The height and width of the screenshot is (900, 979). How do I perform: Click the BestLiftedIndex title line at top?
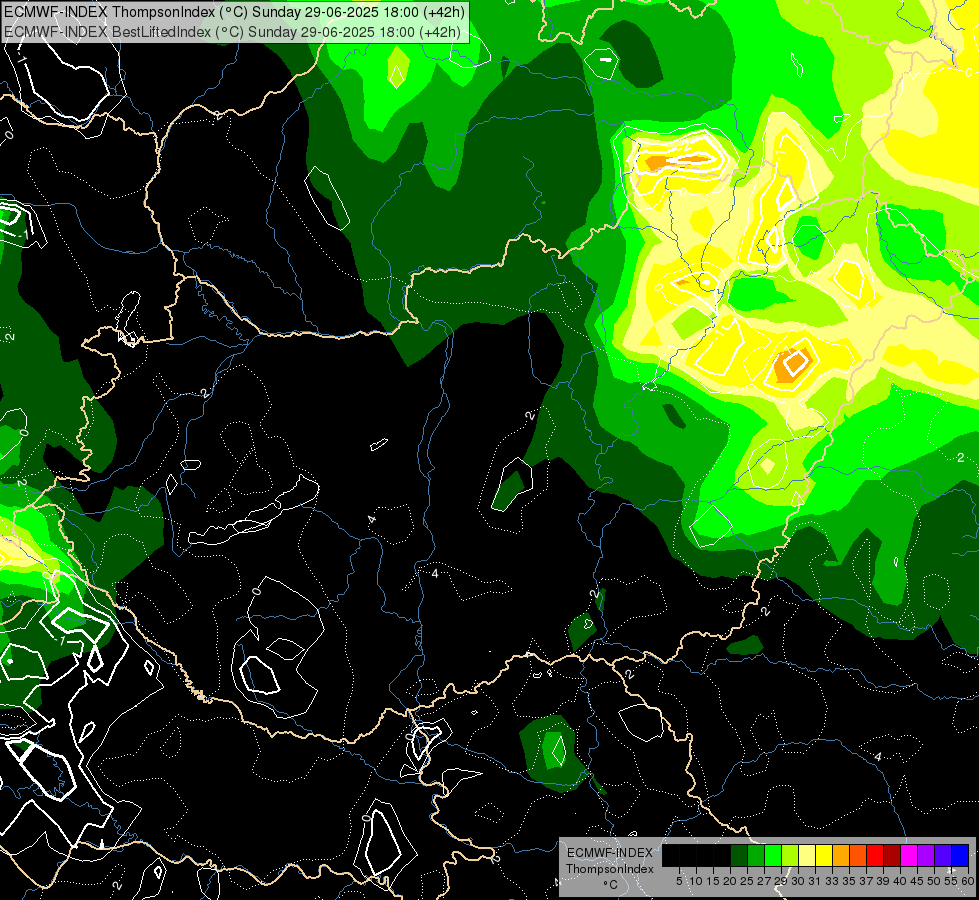click(x=232, y=32)
